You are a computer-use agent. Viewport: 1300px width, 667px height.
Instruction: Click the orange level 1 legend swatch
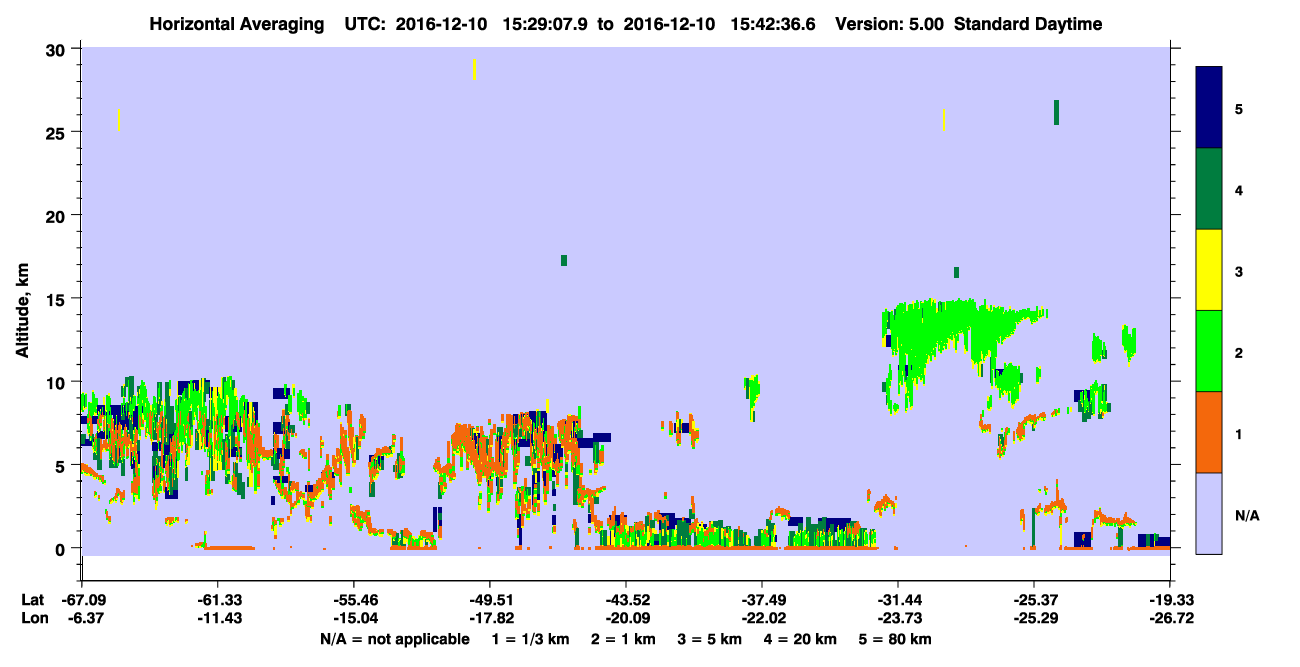(x=1209, y=432)
